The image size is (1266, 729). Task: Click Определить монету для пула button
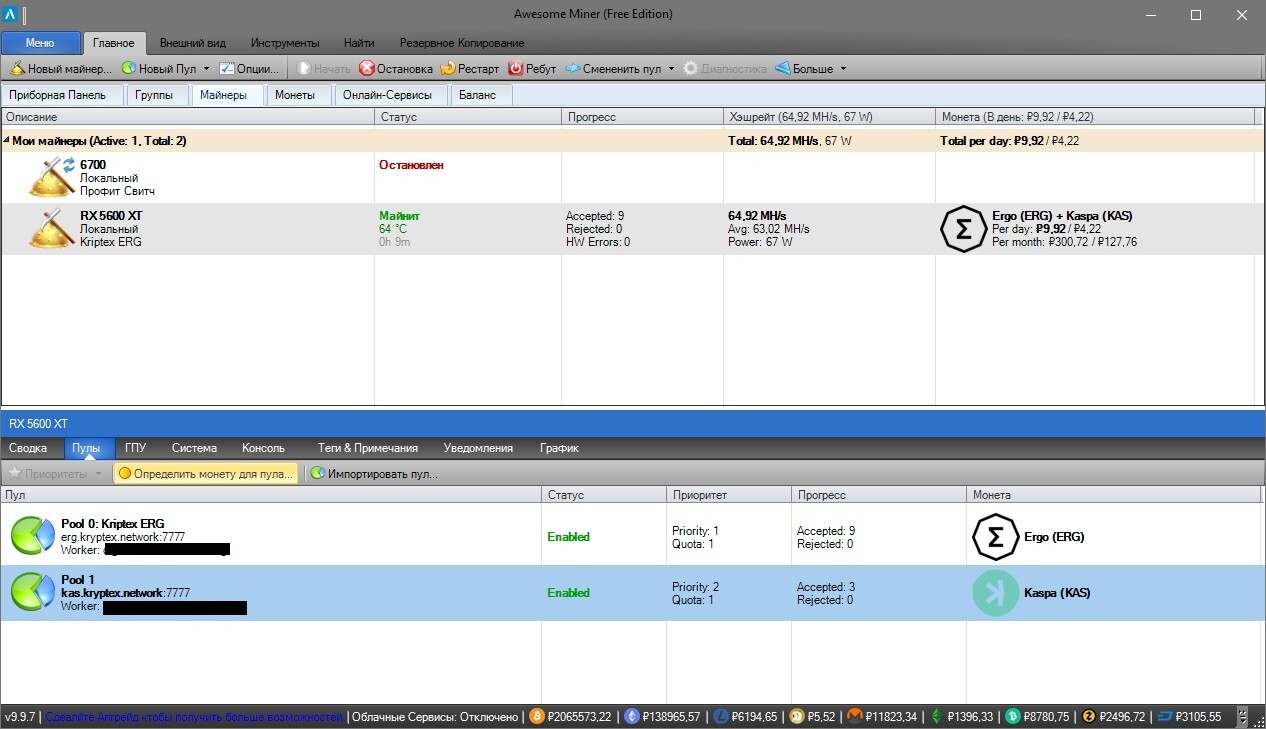205,474
